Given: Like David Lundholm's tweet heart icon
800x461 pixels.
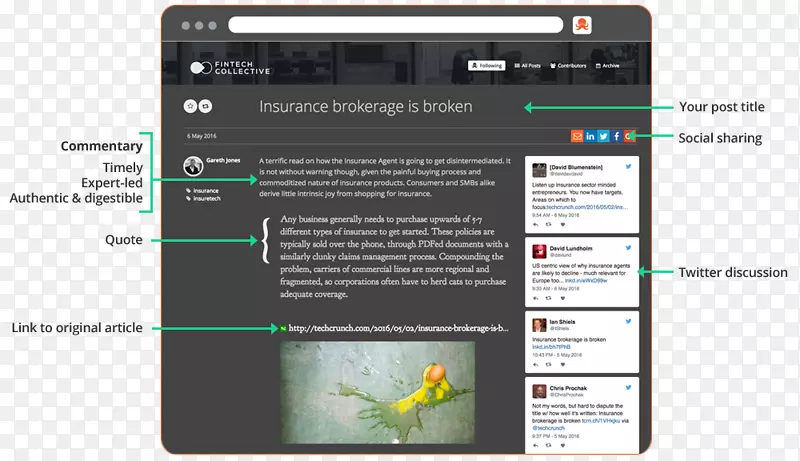Looking at the screenshot, I should 563,298.
